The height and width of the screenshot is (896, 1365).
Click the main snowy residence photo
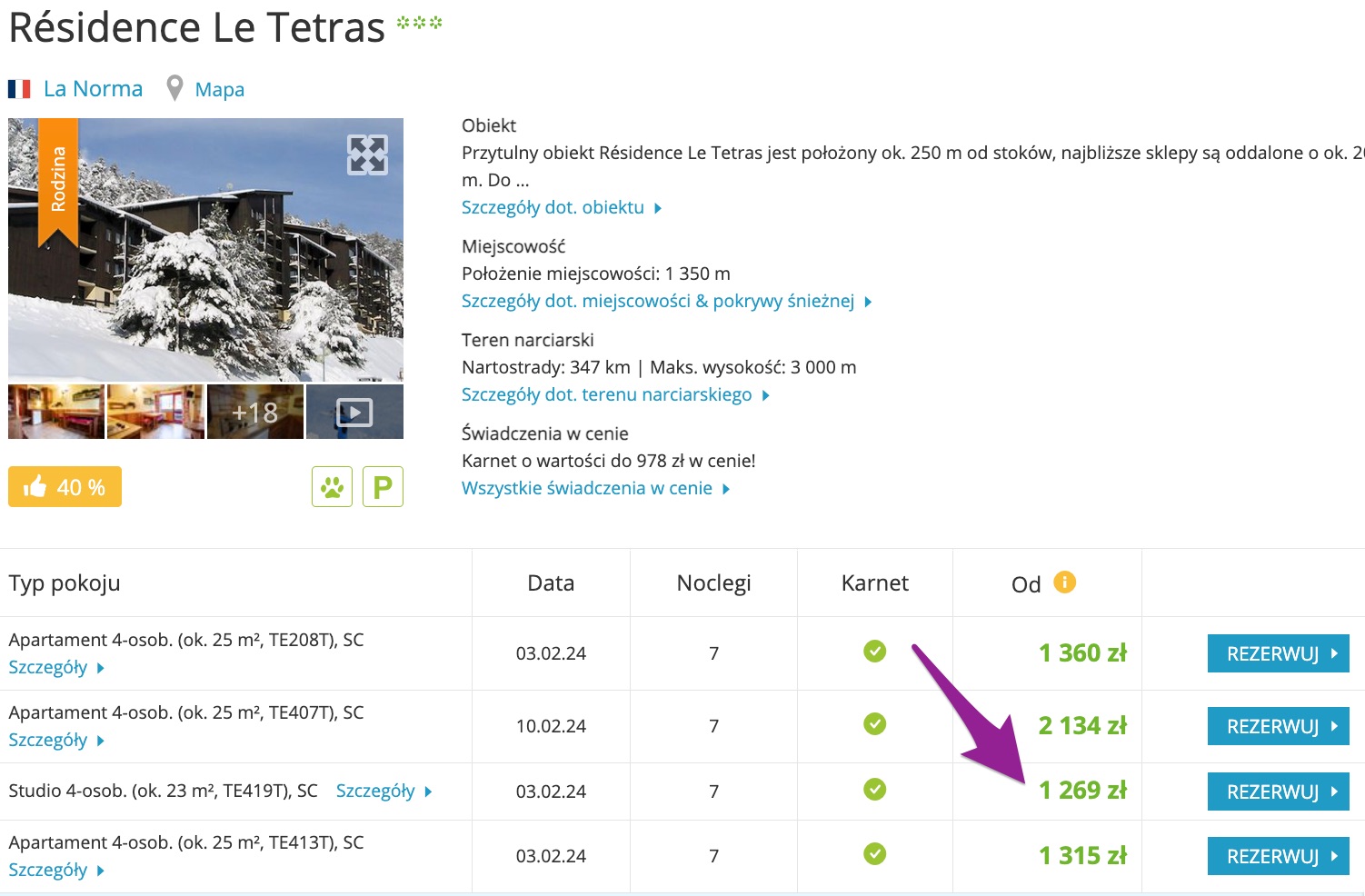(205, 250)
